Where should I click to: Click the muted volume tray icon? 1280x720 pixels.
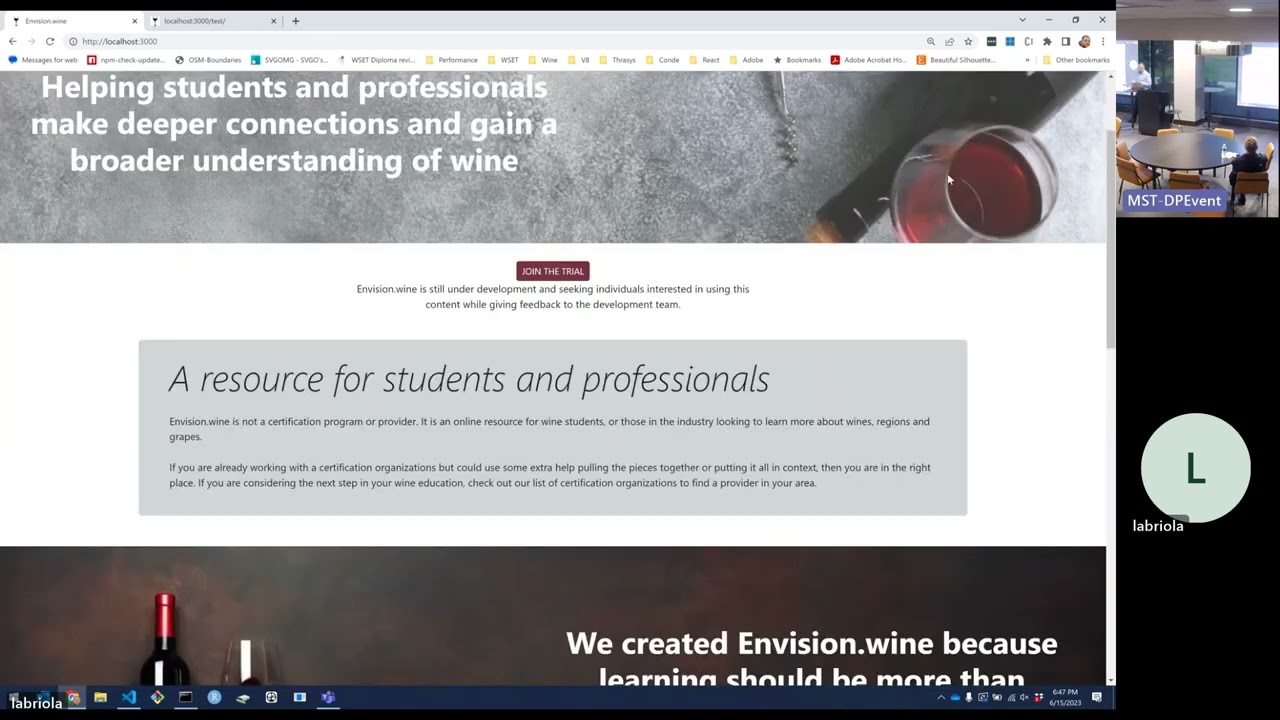point(1024,697)
